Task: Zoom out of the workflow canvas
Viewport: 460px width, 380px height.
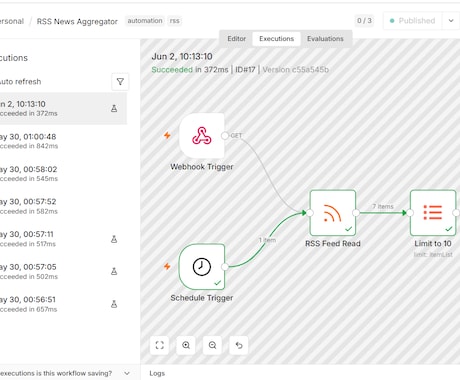Action: point(212,345)
